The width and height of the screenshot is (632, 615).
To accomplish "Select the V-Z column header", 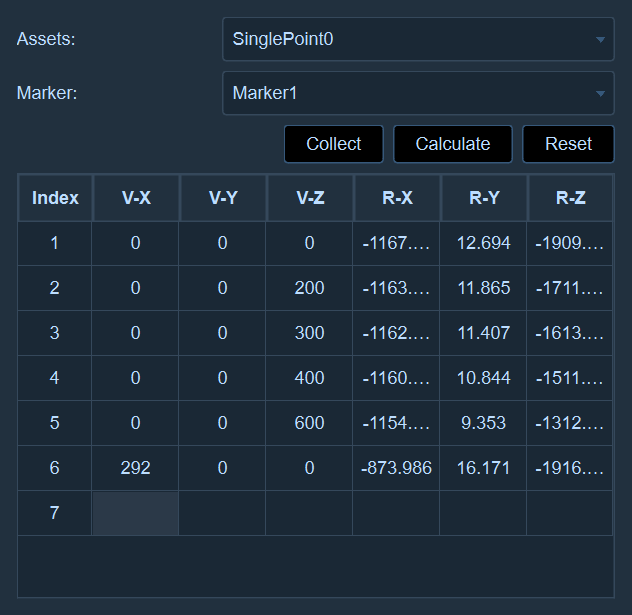I will [310, 198].
